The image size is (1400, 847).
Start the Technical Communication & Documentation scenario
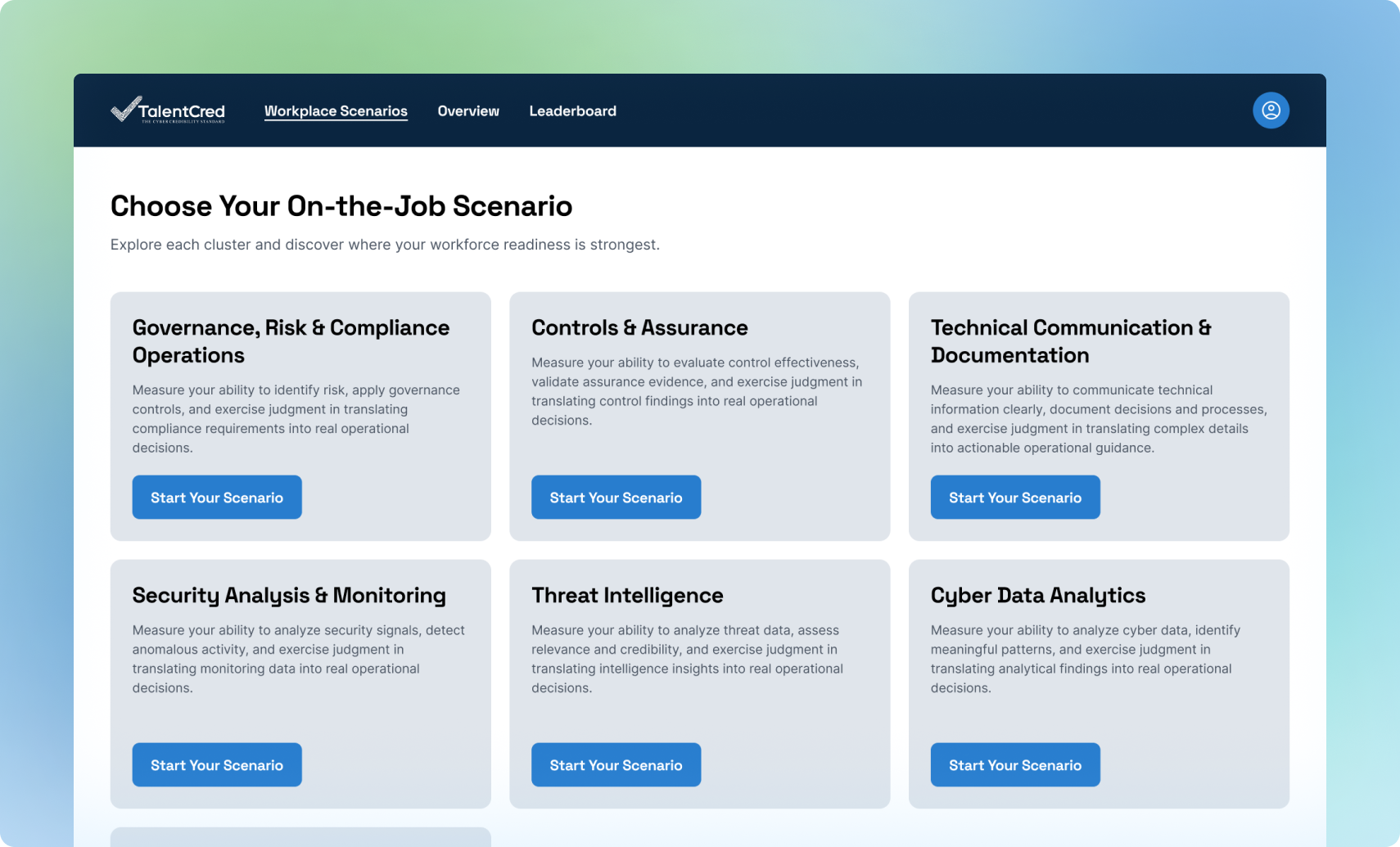tap(1015, 498)
